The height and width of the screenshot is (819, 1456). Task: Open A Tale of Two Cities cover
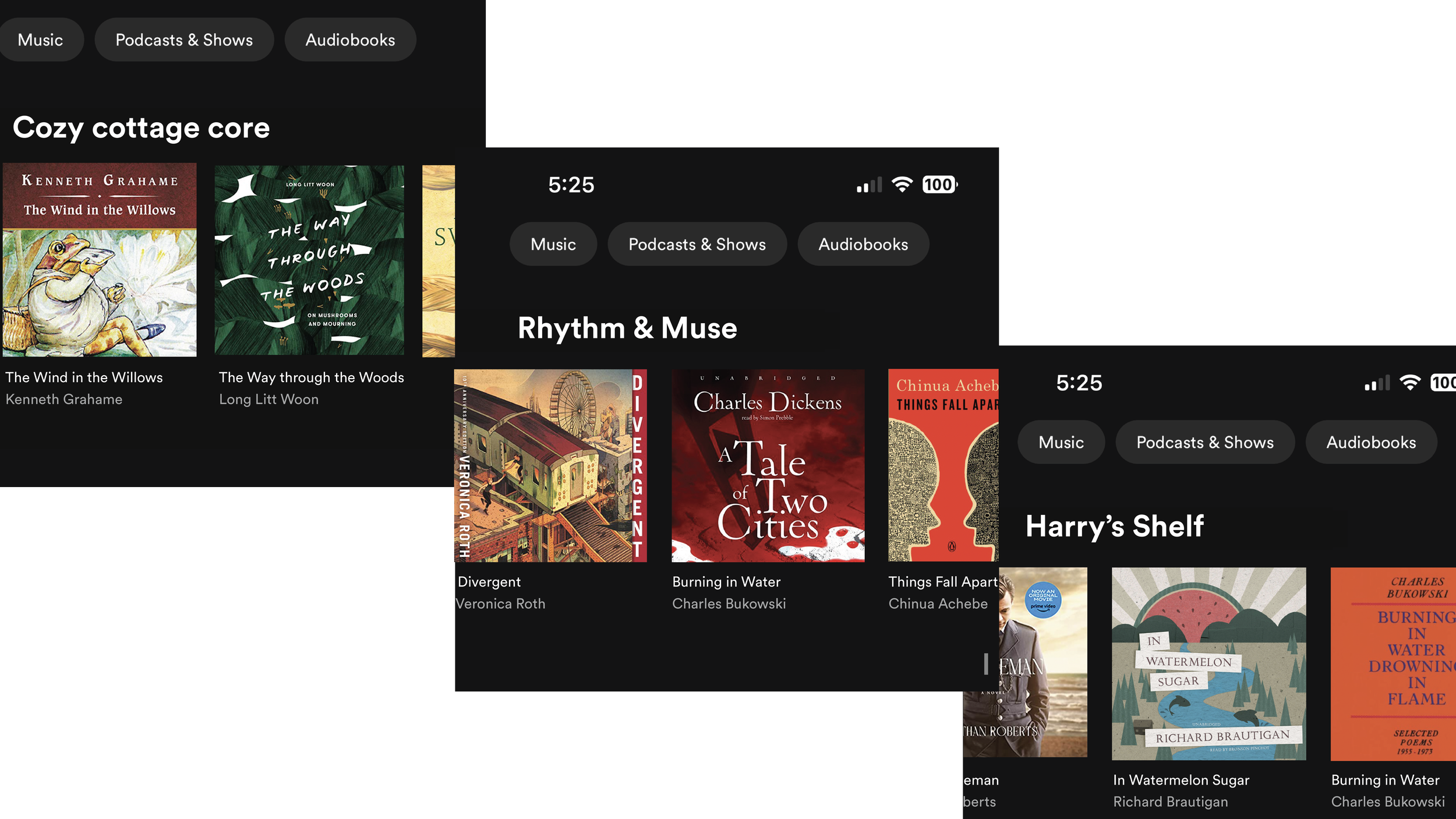pos(768,465)
